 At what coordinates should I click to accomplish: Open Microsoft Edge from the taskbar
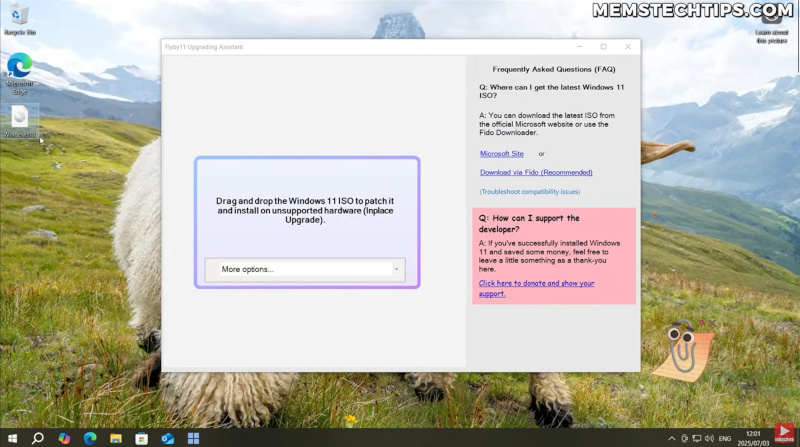(x=90, y=438)
